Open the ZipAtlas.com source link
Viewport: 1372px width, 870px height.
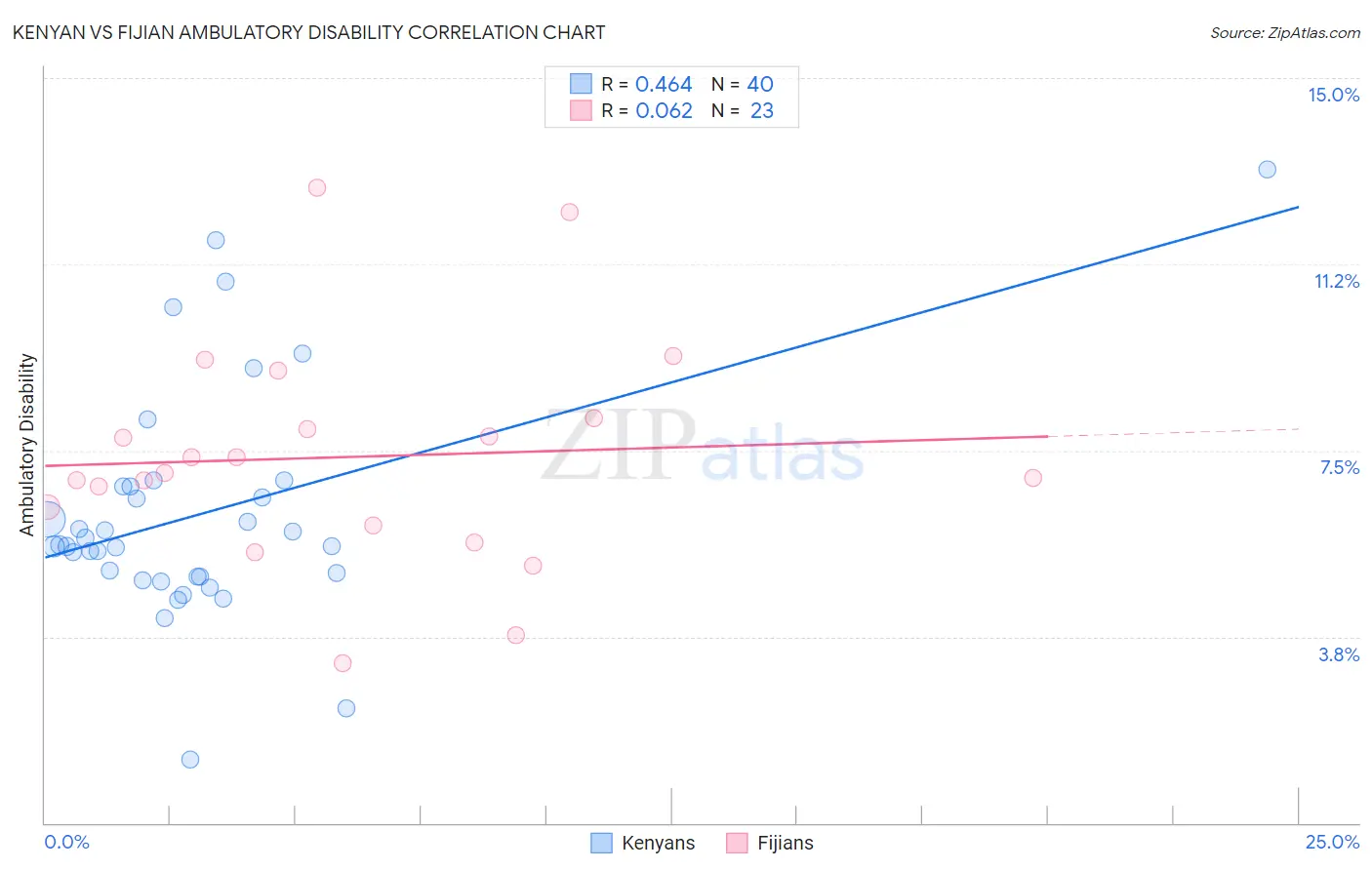1284,32
